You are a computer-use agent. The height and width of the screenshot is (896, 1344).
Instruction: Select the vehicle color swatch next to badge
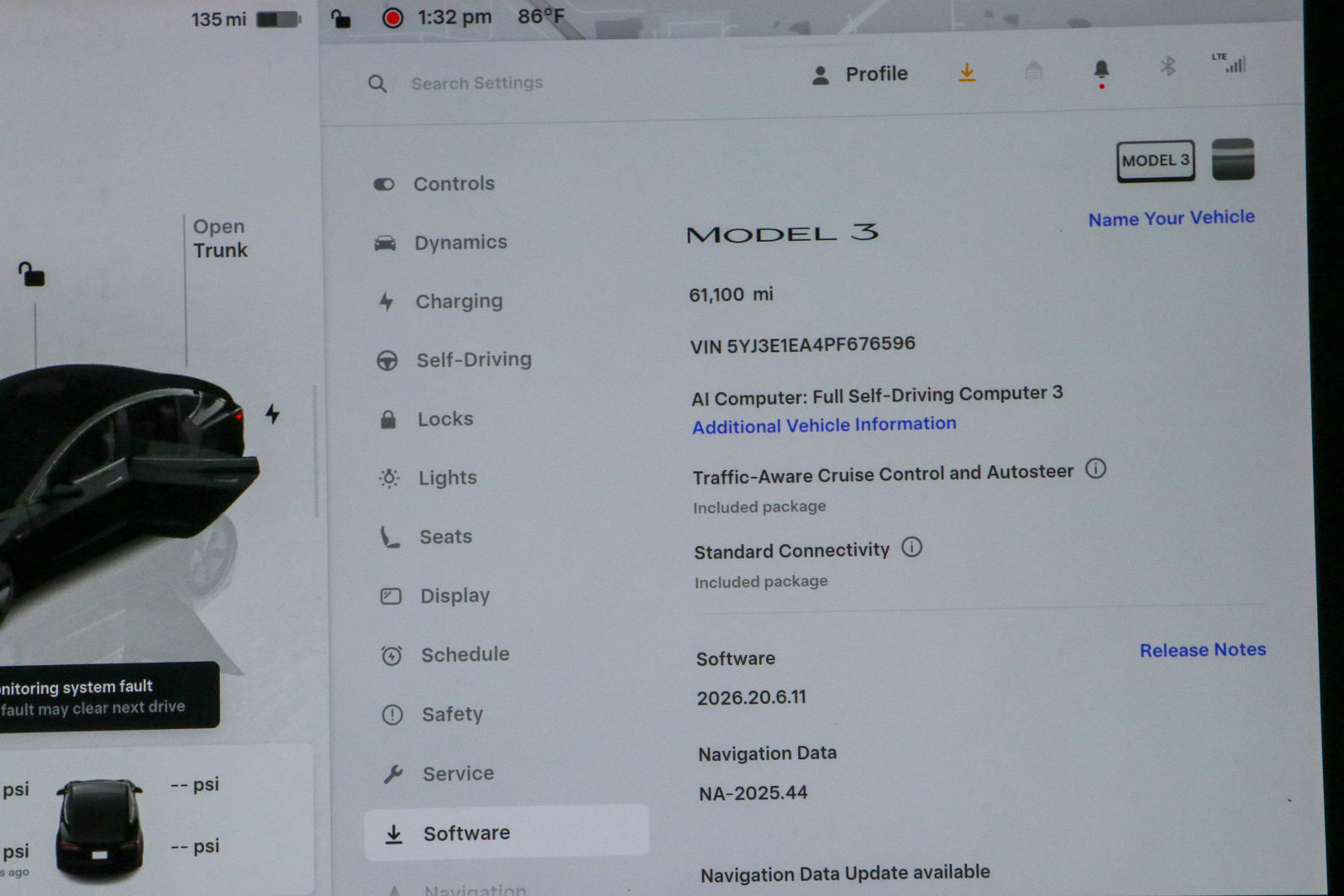click(1233, 160)
